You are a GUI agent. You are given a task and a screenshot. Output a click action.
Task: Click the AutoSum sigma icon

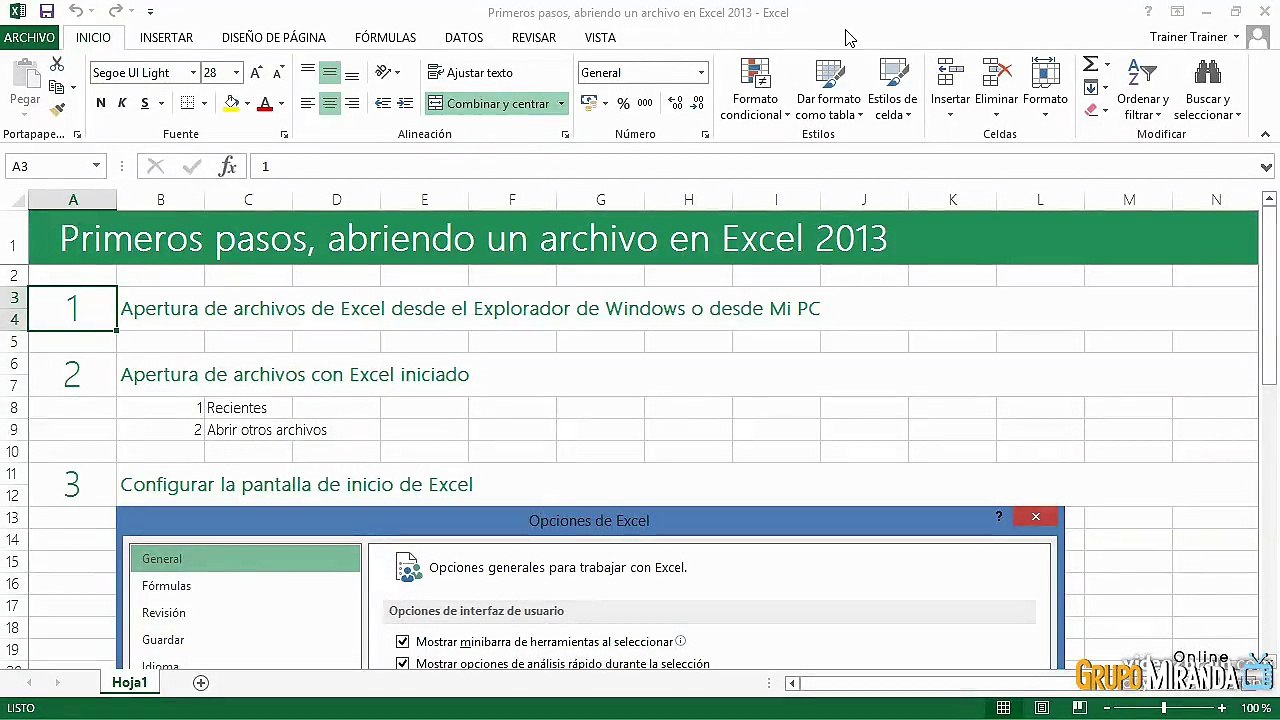[1091, 64]
